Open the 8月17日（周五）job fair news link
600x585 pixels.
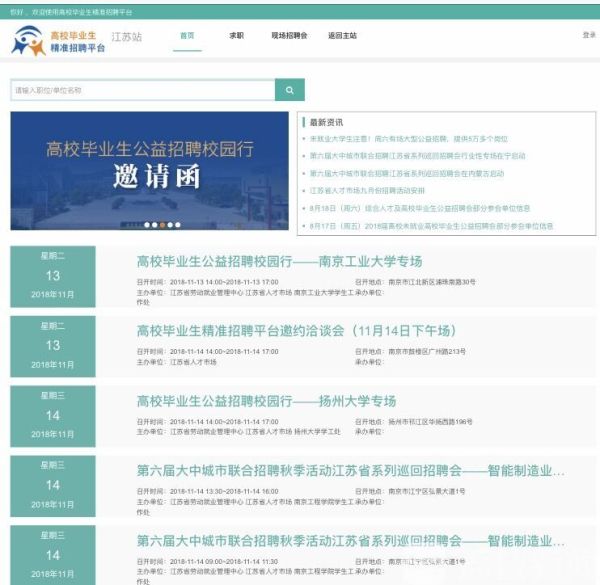pyautogui.click(x=430, y=226)
